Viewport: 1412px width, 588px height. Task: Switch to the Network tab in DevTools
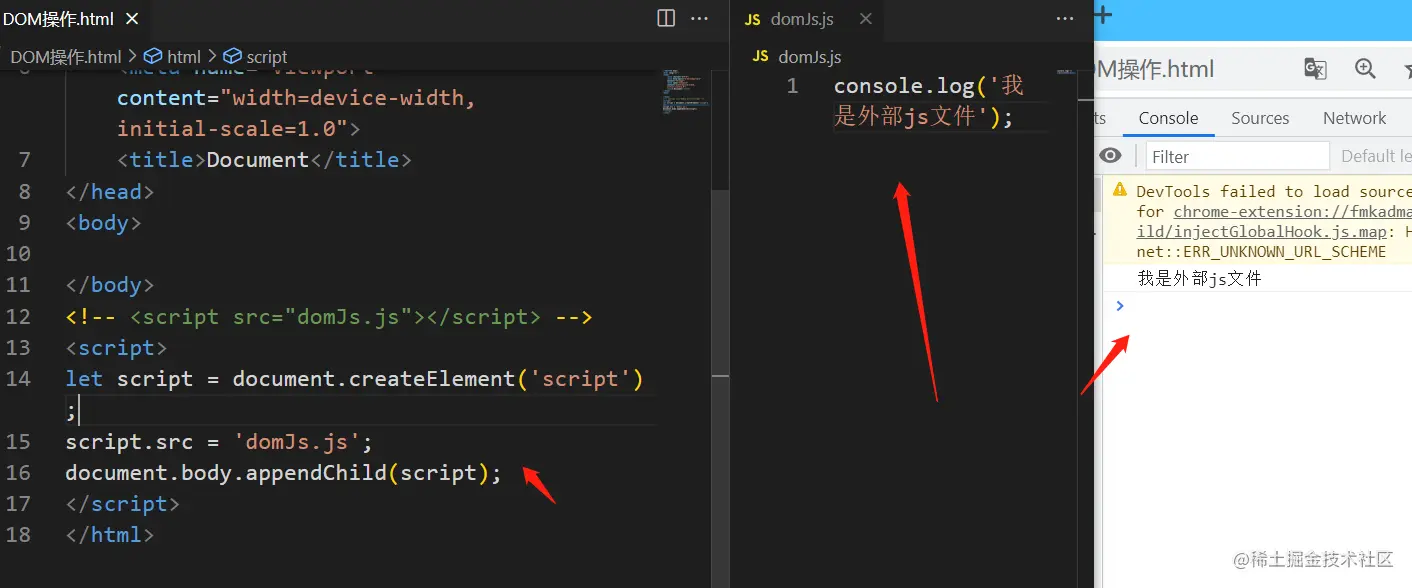[x=1355, y=118]
